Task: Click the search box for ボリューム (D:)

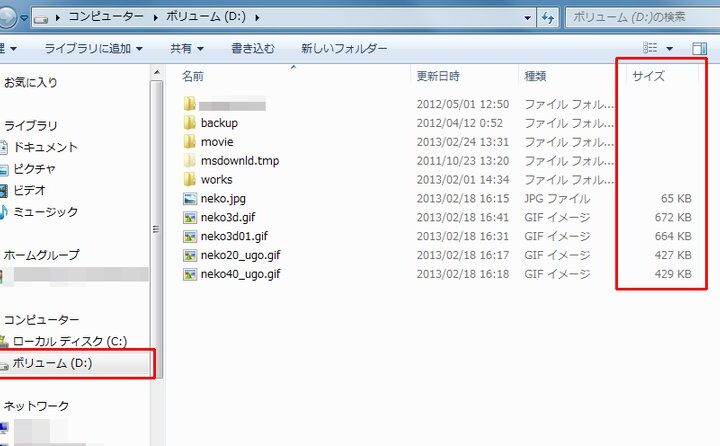Action: pyautogui.click(x=638, y=18)
